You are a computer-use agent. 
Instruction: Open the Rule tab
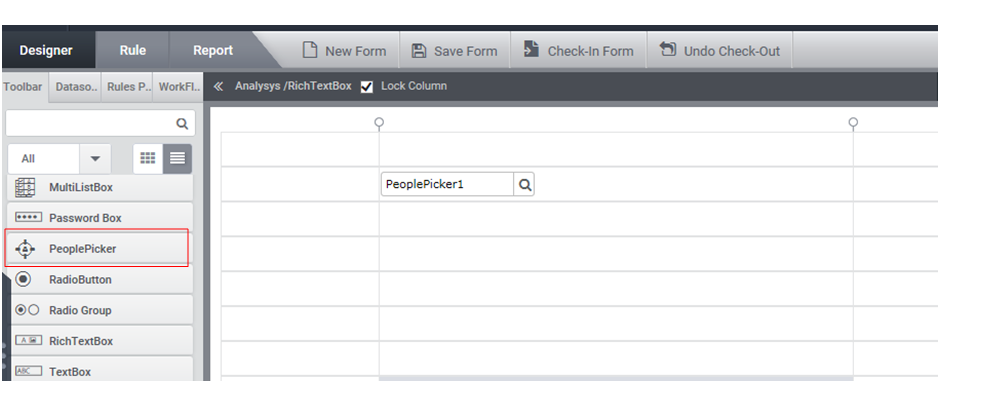point(133,51)
